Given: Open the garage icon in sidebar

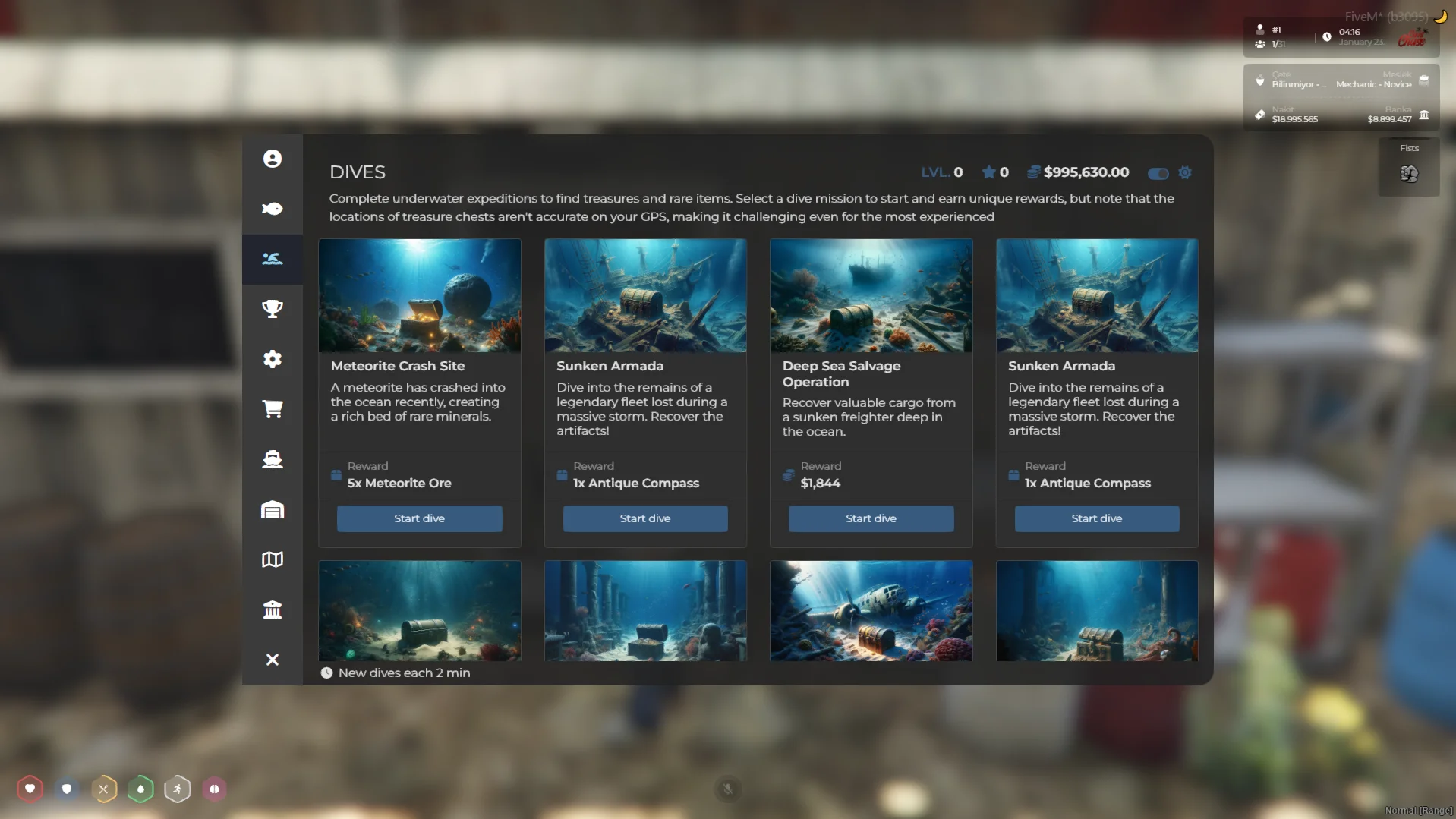Looking at the screenshot, I should point(272,509).
